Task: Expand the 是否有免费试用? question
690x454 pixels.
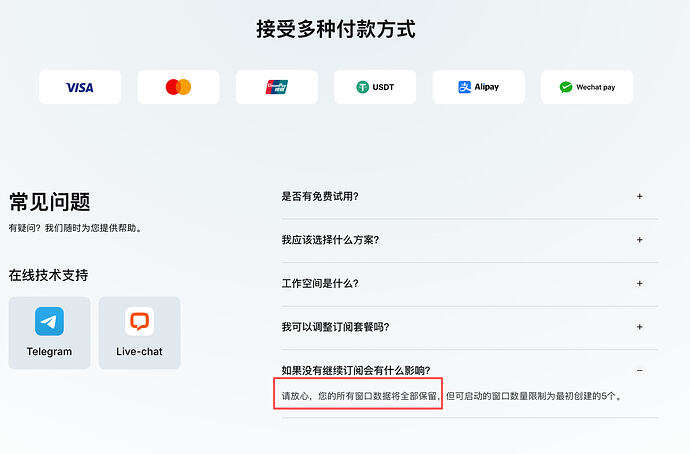Action: [470, 197]
